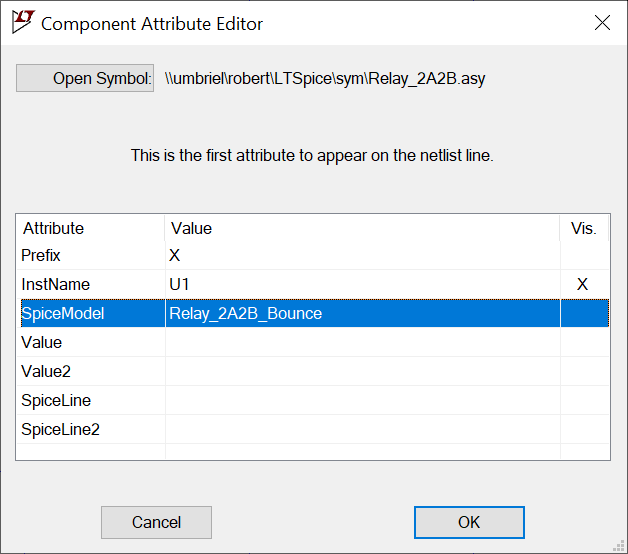Toggle visibility cell for SpiceModel row
628x554 pixels.
583,314
